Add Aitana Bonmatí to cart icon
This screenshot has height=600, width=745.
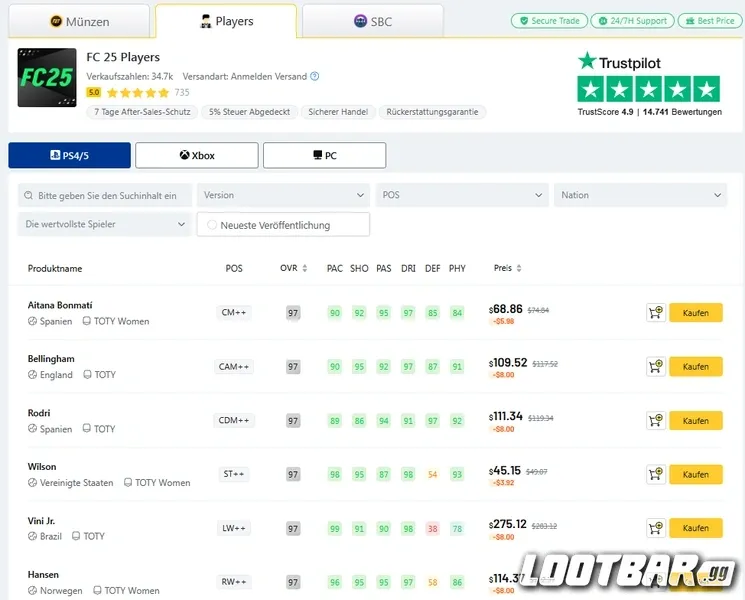(656, 313)
